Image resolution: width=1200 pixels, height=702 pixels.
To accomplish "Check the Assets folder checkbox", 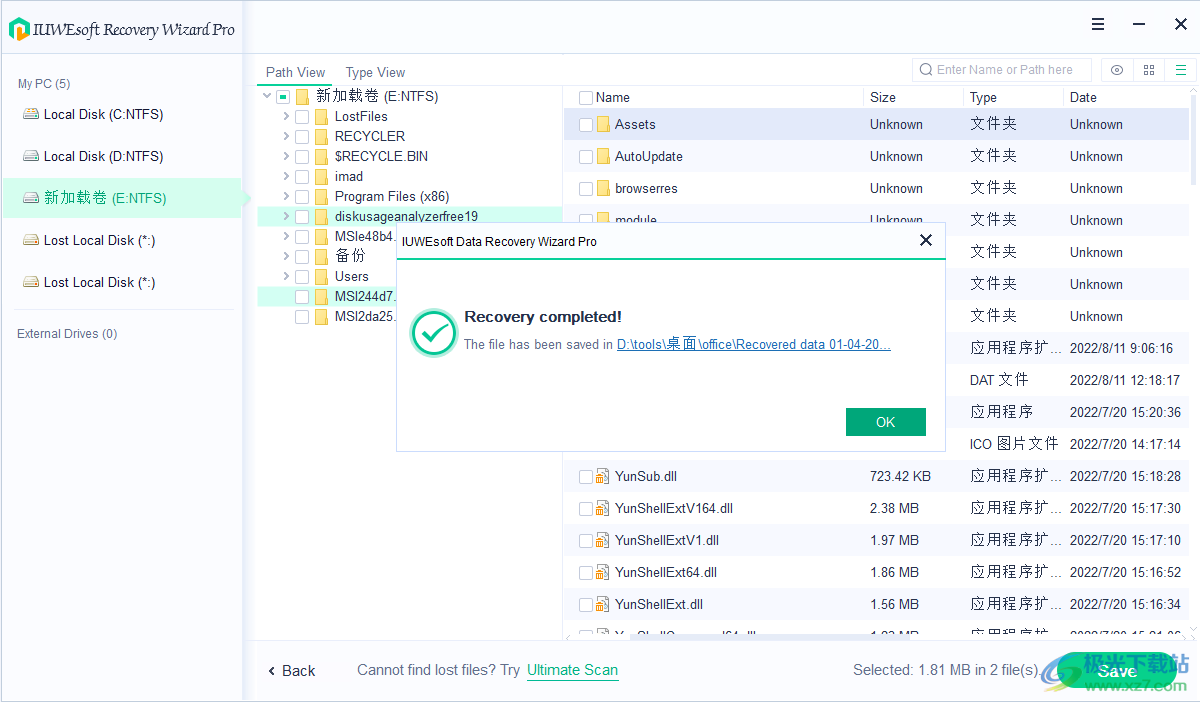I will [x=586, y=124].
